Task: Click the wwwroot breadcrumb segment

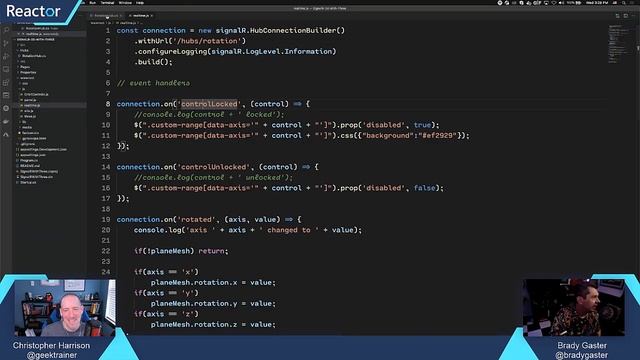Action: [x=97, y=23]
